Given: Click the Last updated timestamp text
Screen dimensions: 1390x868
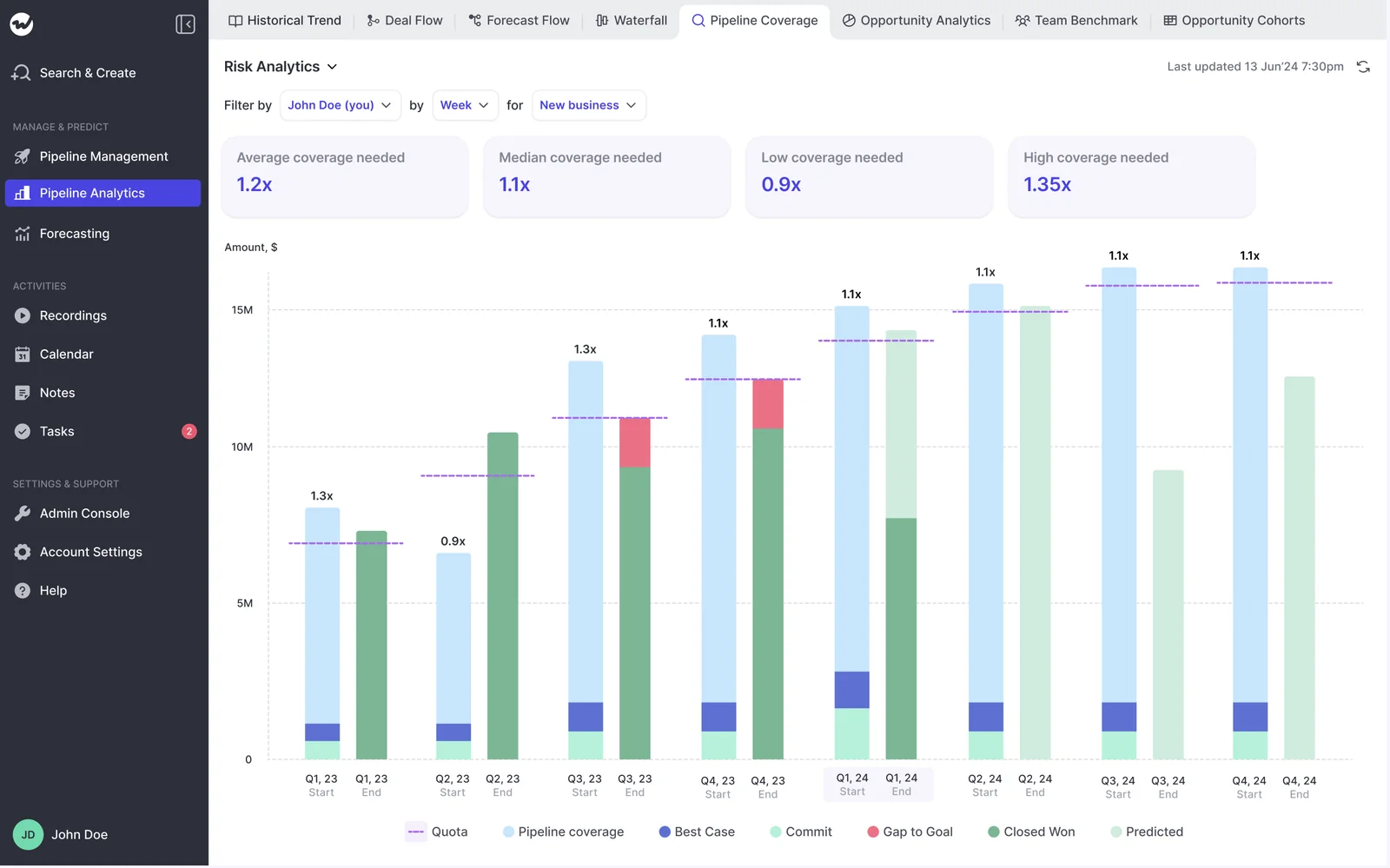Looking at the screenshot, I should pos(1255,67).
